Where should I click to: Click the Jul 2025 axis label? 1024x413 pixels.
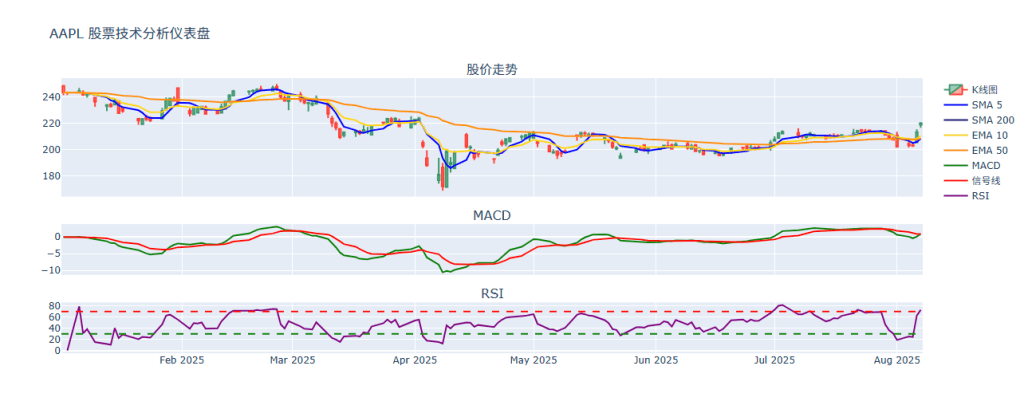(775, 360)
